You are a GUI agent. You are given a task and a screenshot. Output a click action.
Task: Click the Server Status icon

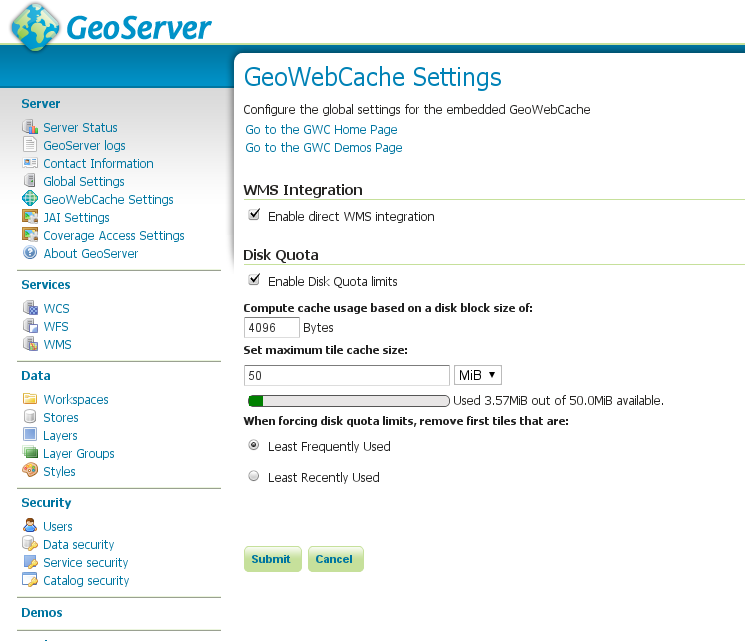click(x=30, y=127)
